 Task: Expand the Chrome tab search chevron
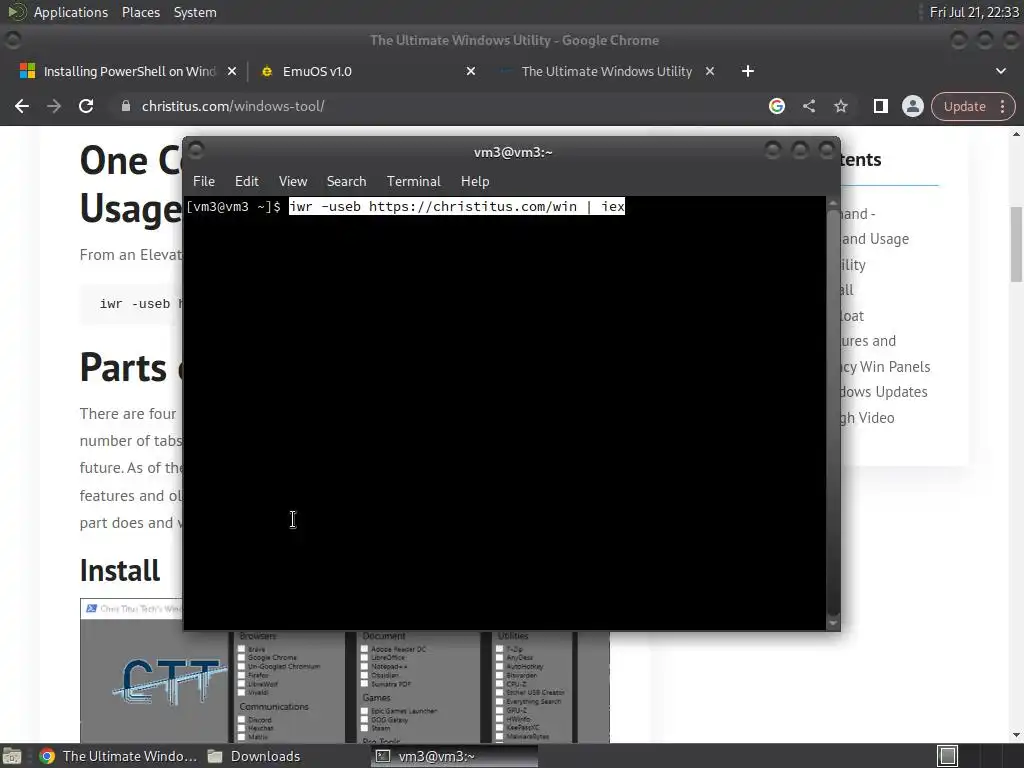point(1000,71)
